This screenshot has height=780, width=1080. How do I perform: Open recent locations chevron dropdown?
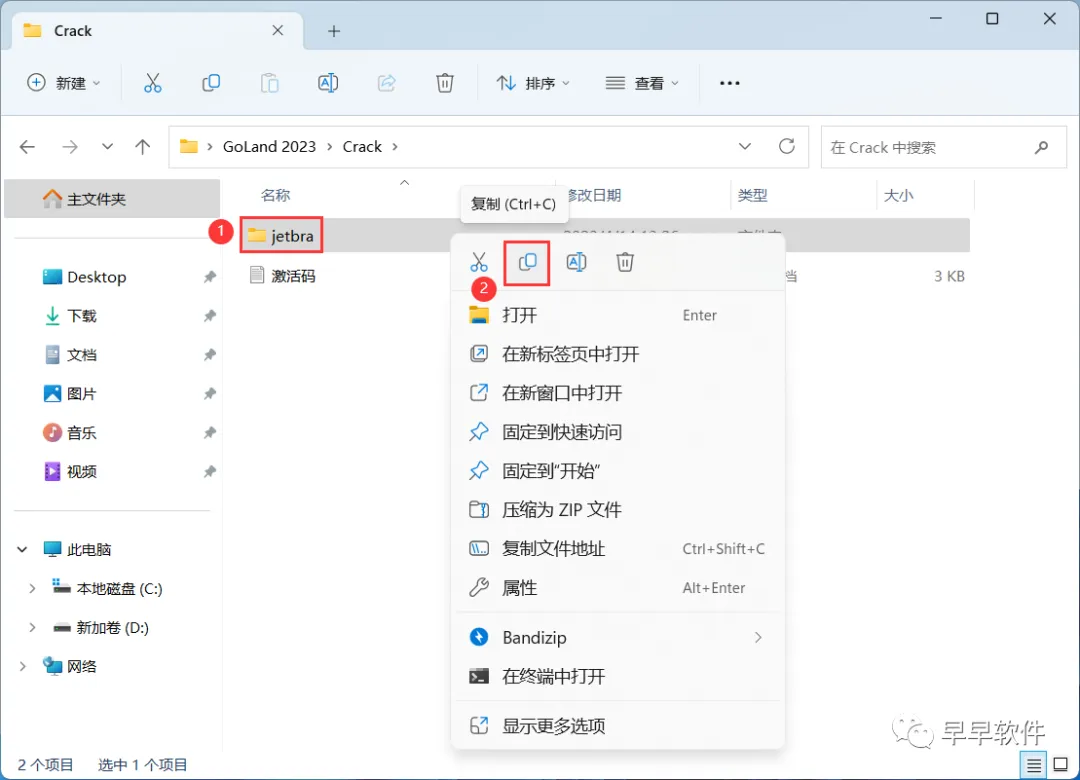(107, 147)
